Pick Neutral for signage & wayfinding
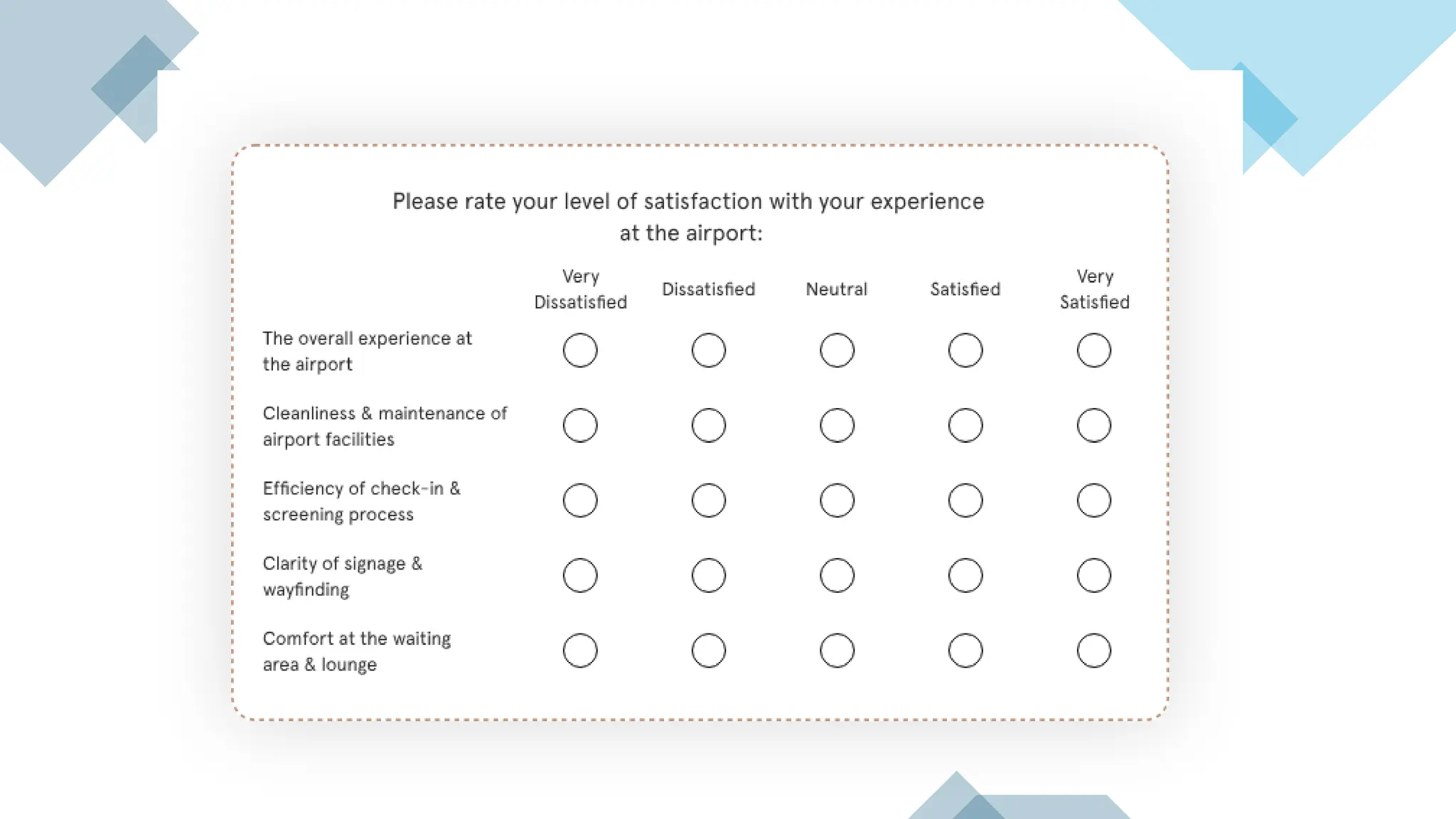Image resolution: width=1456 pixels, height=819 pixels. pyautogui.click(x=837, y=576)
